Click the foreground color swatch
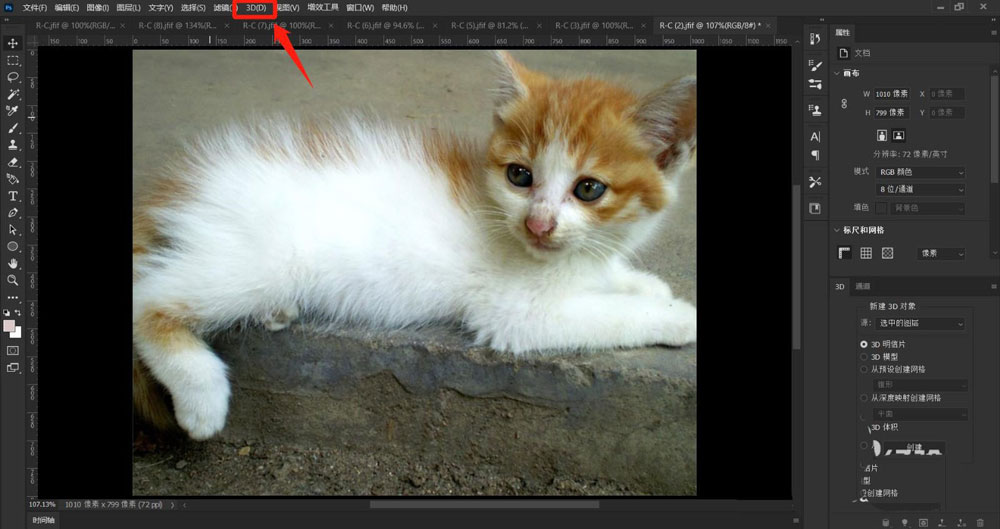Viewport: 1000px width, 529px height. coord(9,326)
